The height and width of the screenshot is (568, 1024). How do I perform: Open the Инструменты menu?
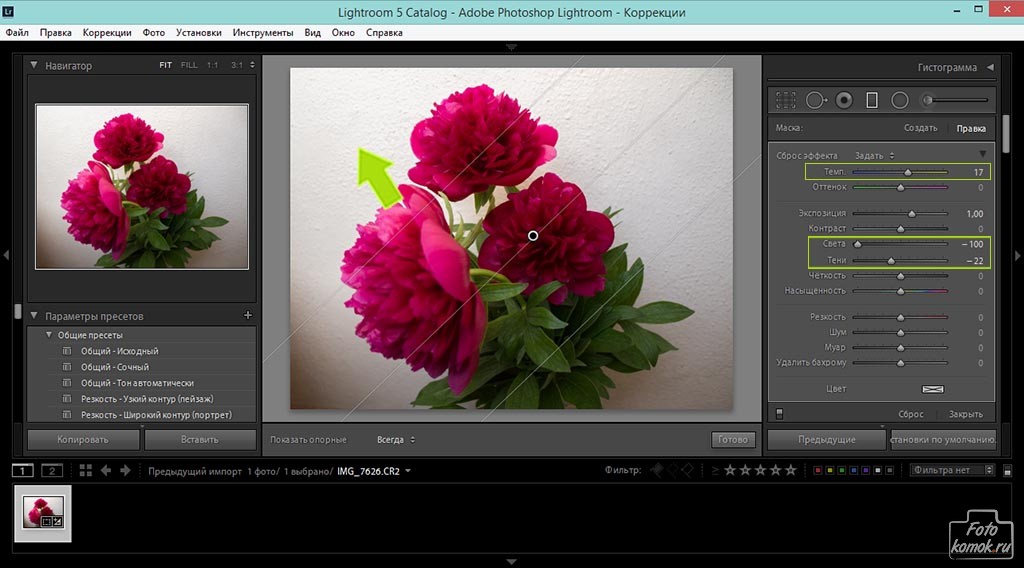[x=263, y=32]
